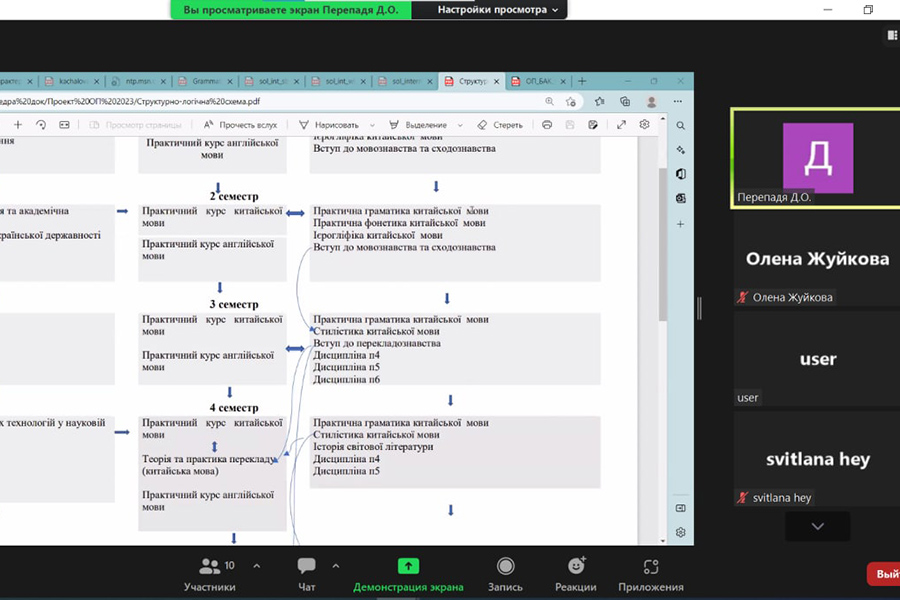Image resolution: width=900 pixels, height=600 pixels.
Task: Open the Приложения apps panel
Action: (x=650, y=574)
